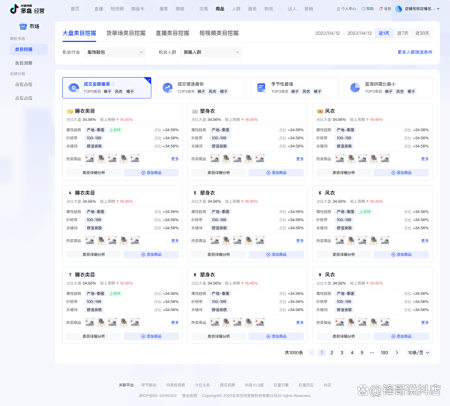
Task: Open the shop icon in the left sidebar
Action: 23,26
